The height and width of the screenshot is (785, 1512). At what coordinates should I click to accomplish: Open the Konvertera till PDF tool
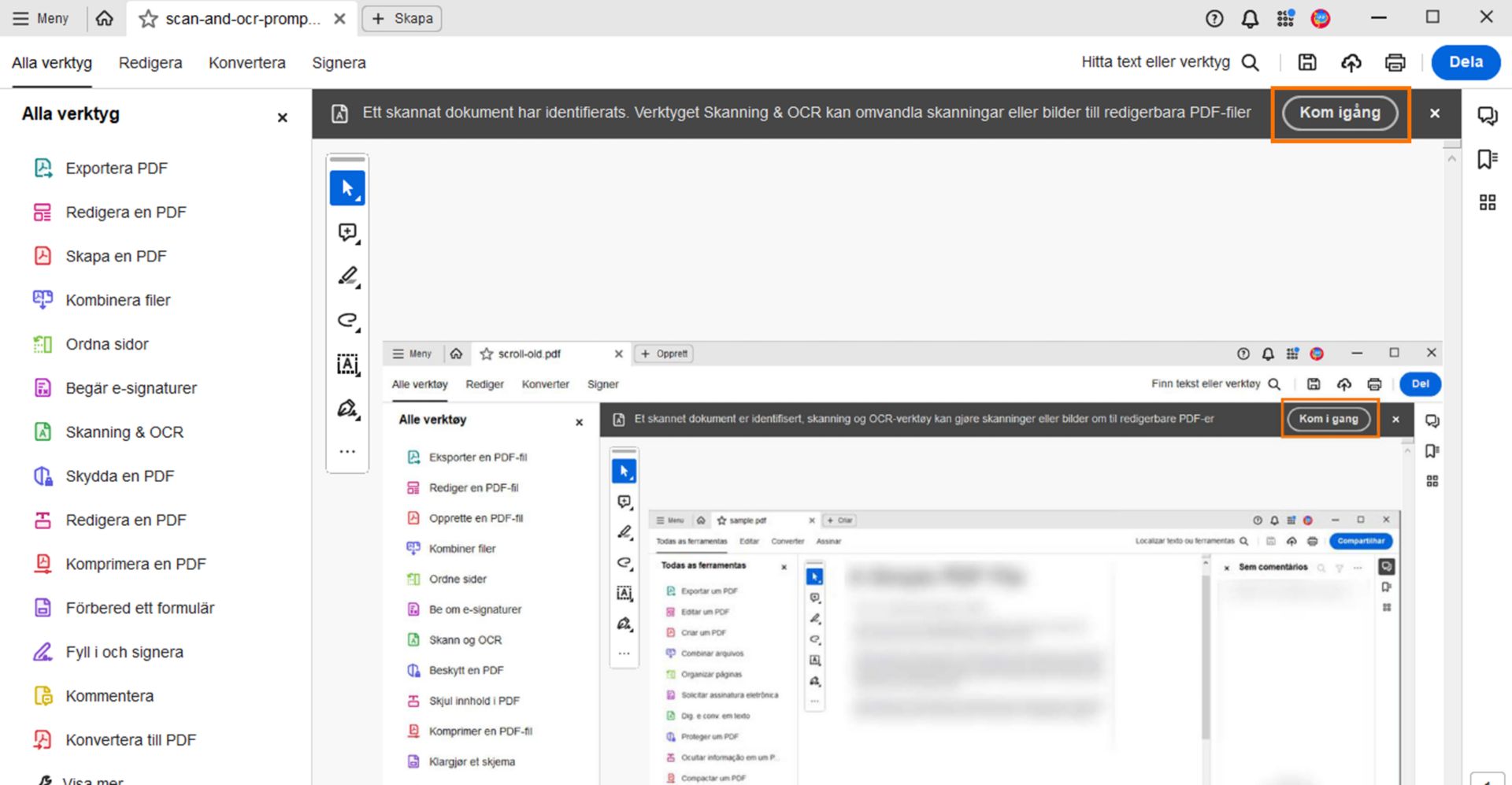[x=115, y=741]
